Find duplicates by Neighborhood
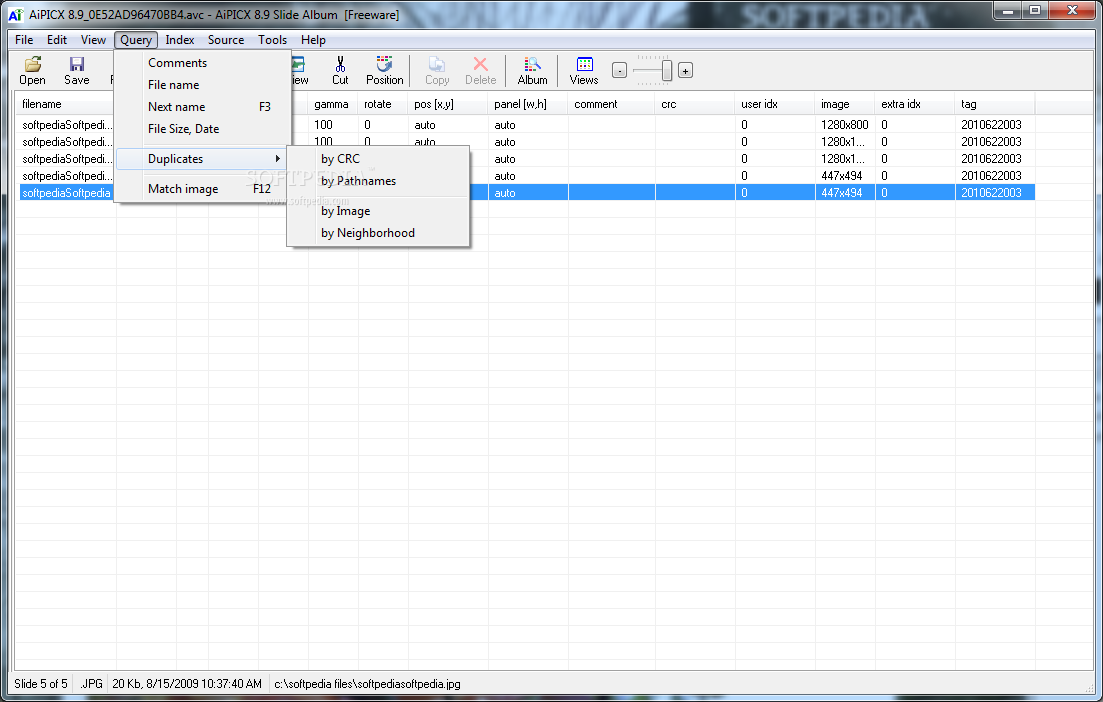1103x702 pixels. [378, 233]
